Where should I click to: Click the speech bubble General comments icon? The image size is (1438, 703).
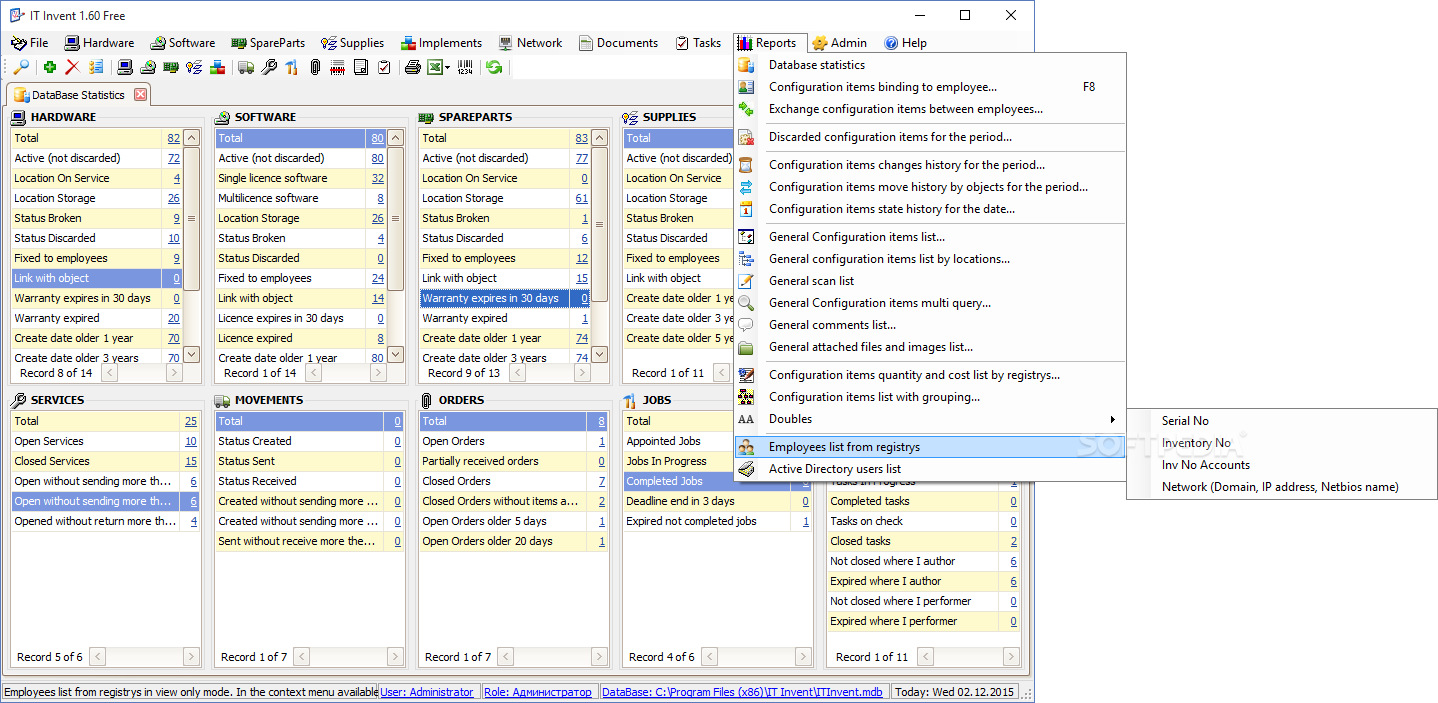click(746, 325)
